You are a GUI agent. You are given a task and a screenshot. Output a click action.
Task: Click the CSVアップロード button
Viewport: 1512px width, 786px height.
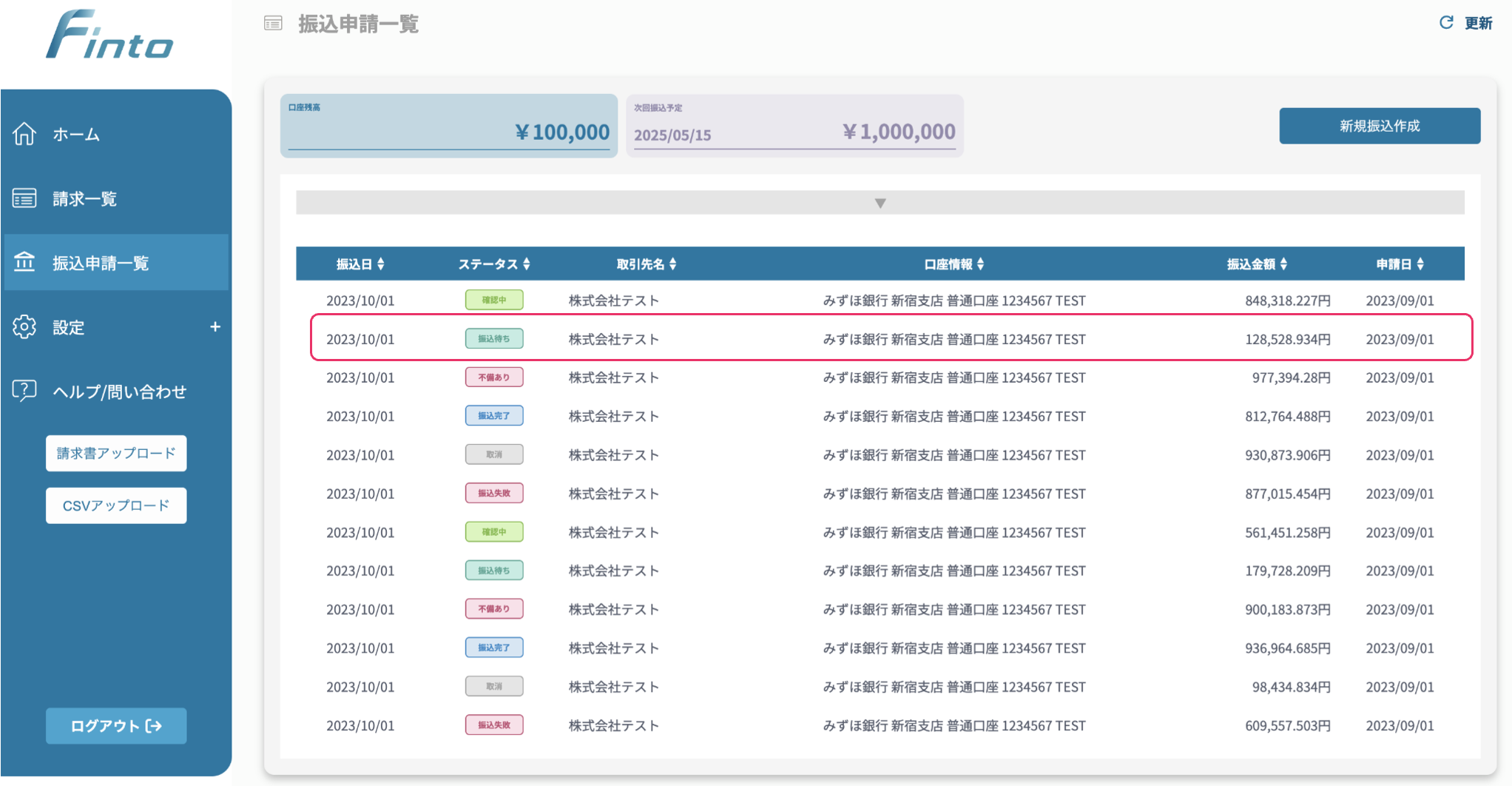[x=116, y=505]
